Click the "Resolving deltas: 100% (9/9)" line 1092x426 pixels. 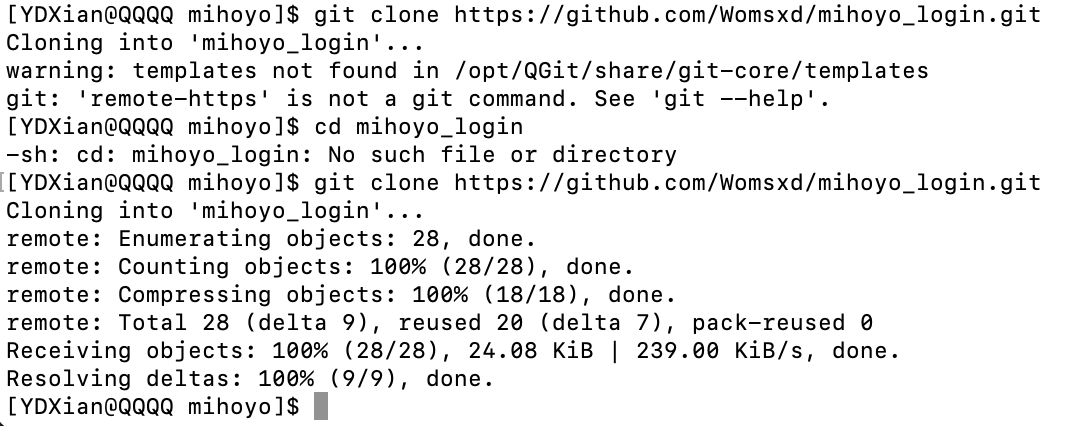click(250, 379)
